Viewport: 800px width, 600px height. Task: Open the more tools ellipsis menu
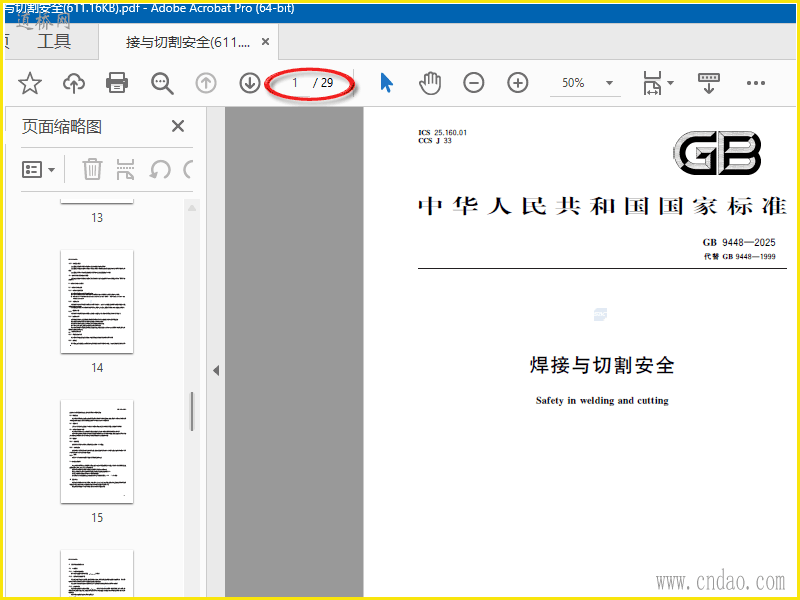(756, 83)
